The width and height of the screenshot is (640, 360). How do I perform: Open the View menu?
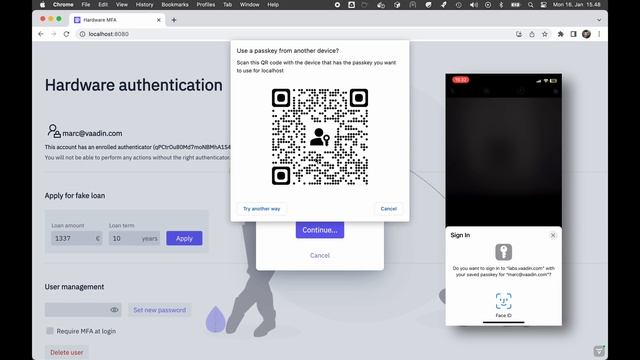[122, 5]
